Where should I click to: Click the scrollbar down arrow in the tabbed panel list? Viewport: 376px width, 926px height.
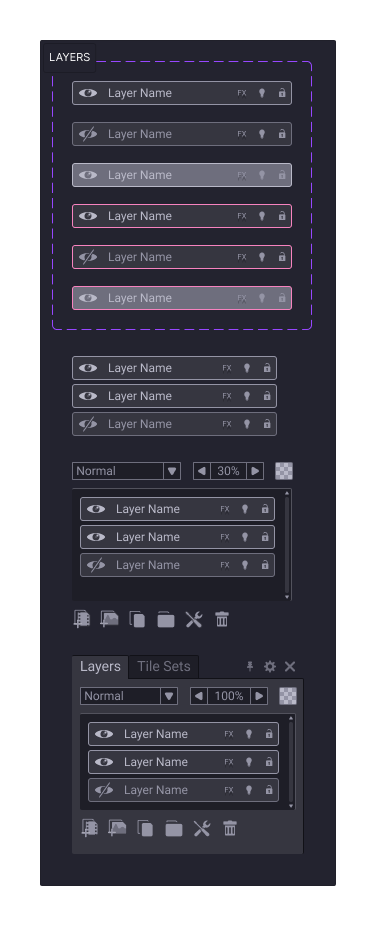pos(291,806)
